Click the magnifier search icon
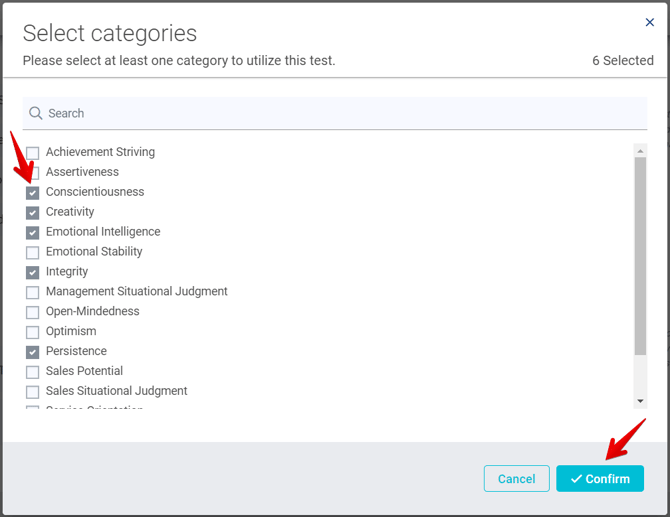This screenshot has height=517, width=670. (36, 113)
